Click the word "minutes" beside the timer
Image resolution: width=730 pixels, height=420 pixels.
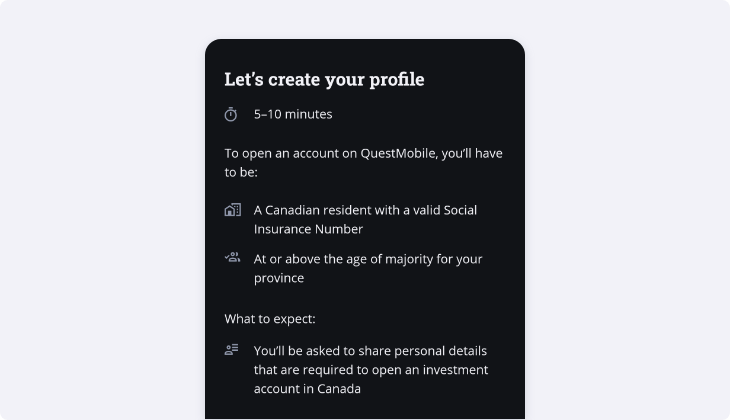309,114
